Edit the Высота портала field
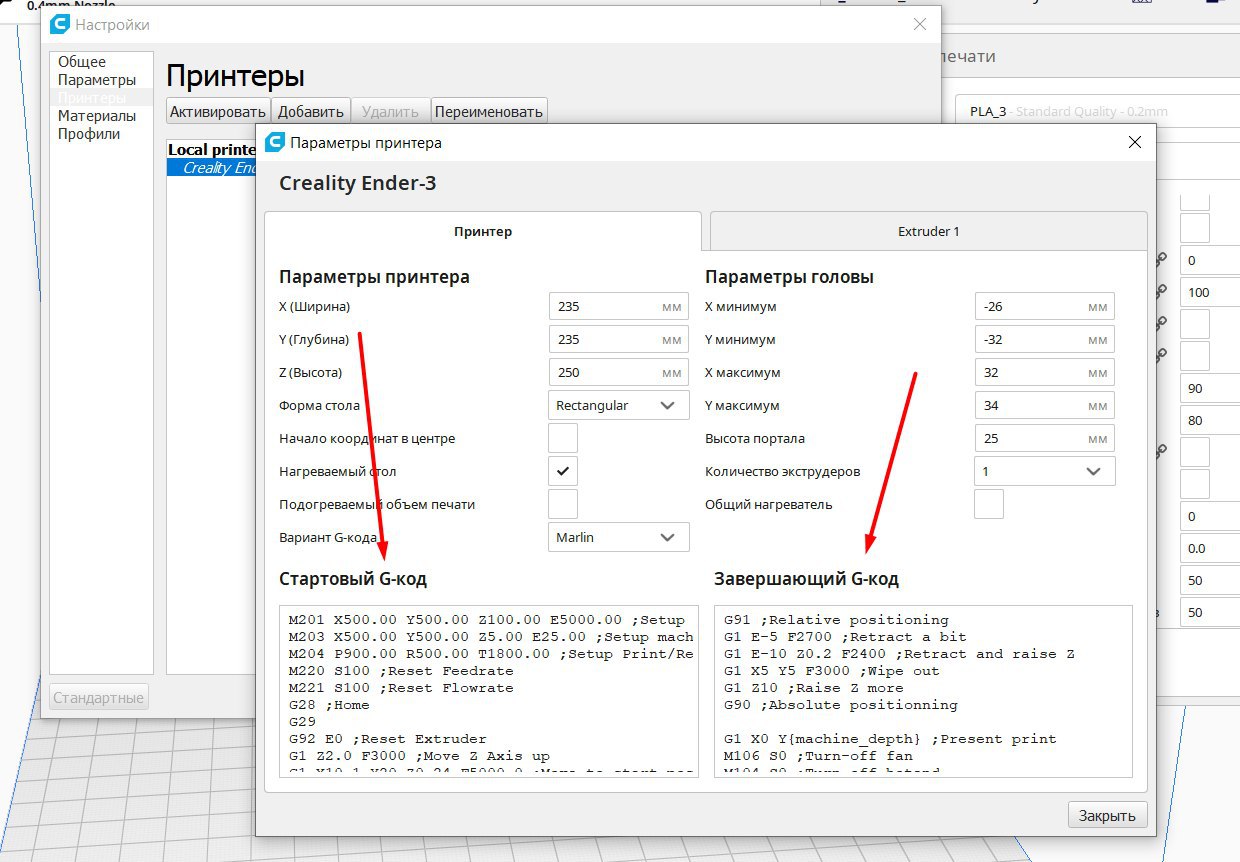 pyautogui.click(x=1045, y=438)
